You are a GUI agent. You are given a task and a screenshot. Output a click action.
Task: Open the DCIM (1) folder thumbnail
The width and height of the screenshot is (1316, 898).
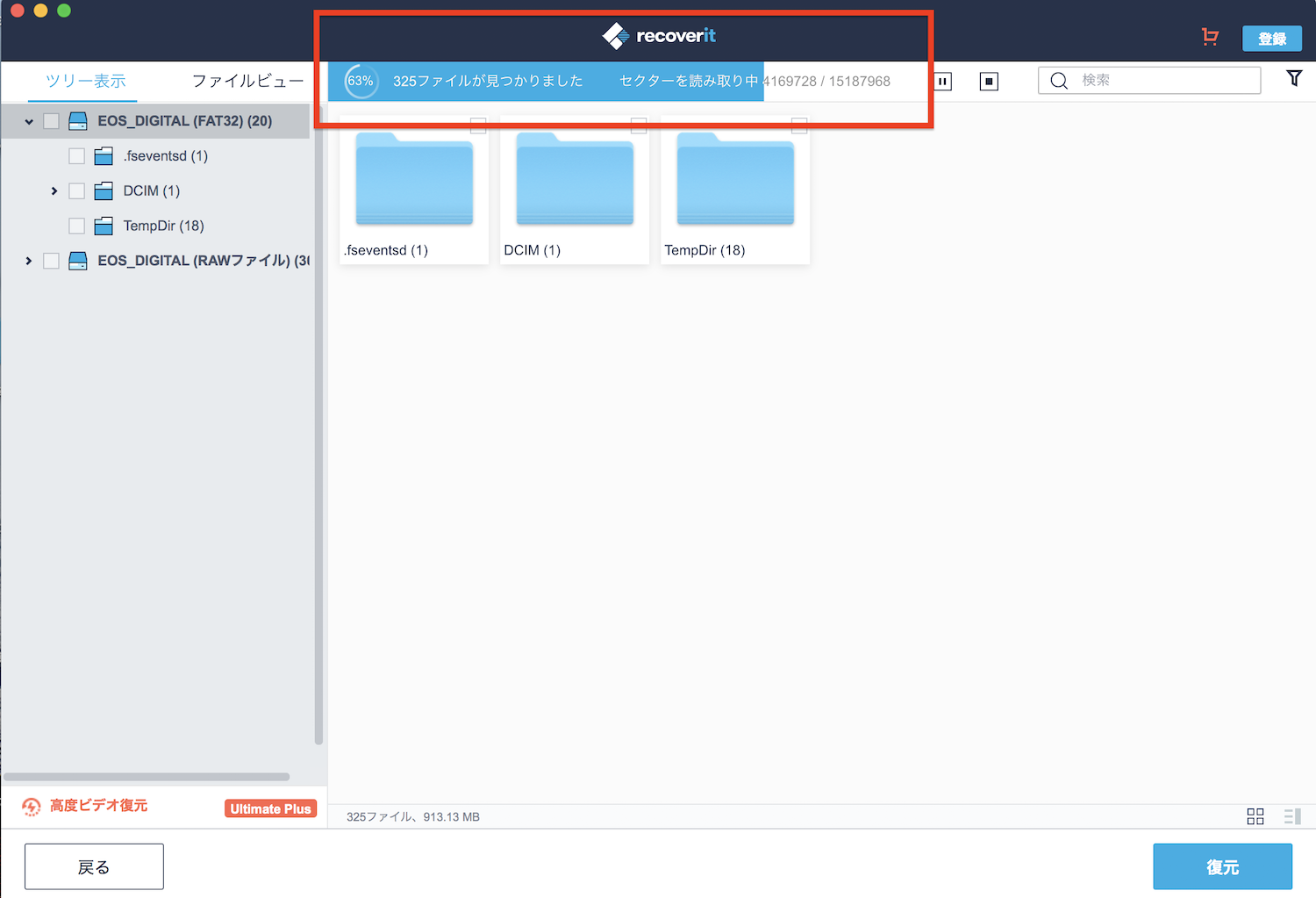[x=575, y=190]
